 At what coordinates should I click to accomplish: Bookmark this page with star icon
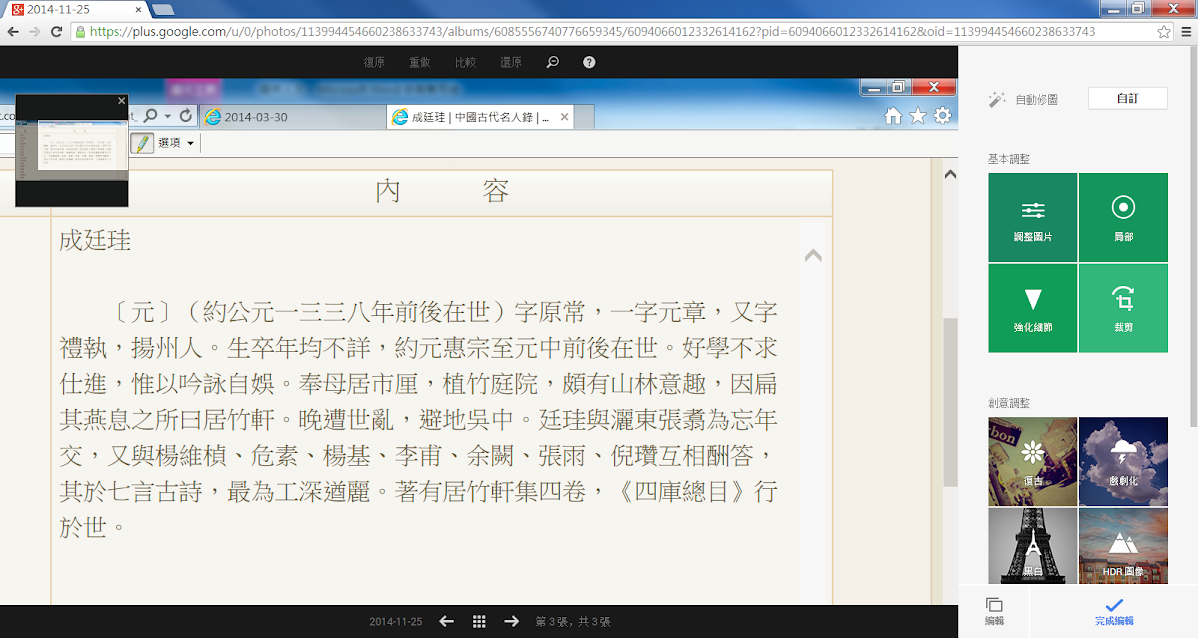1164,31
